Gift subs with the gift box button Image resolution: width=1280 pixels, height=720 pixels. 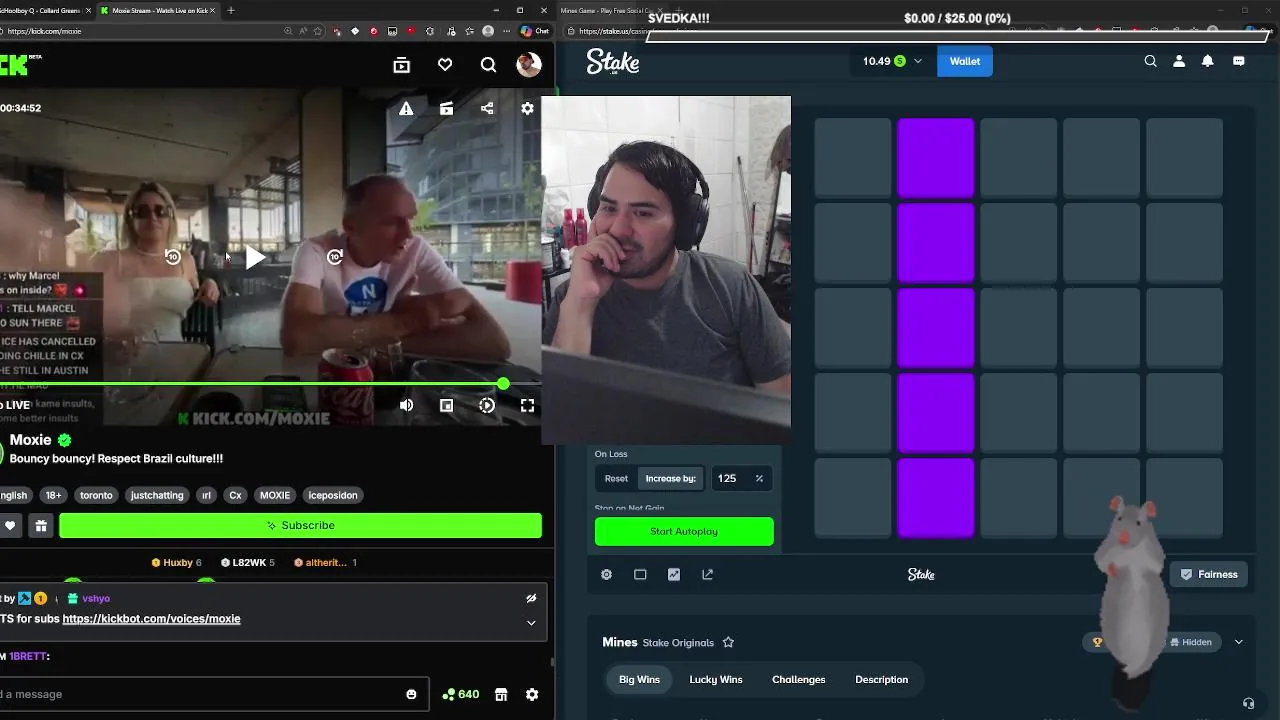tap(41, 525)
